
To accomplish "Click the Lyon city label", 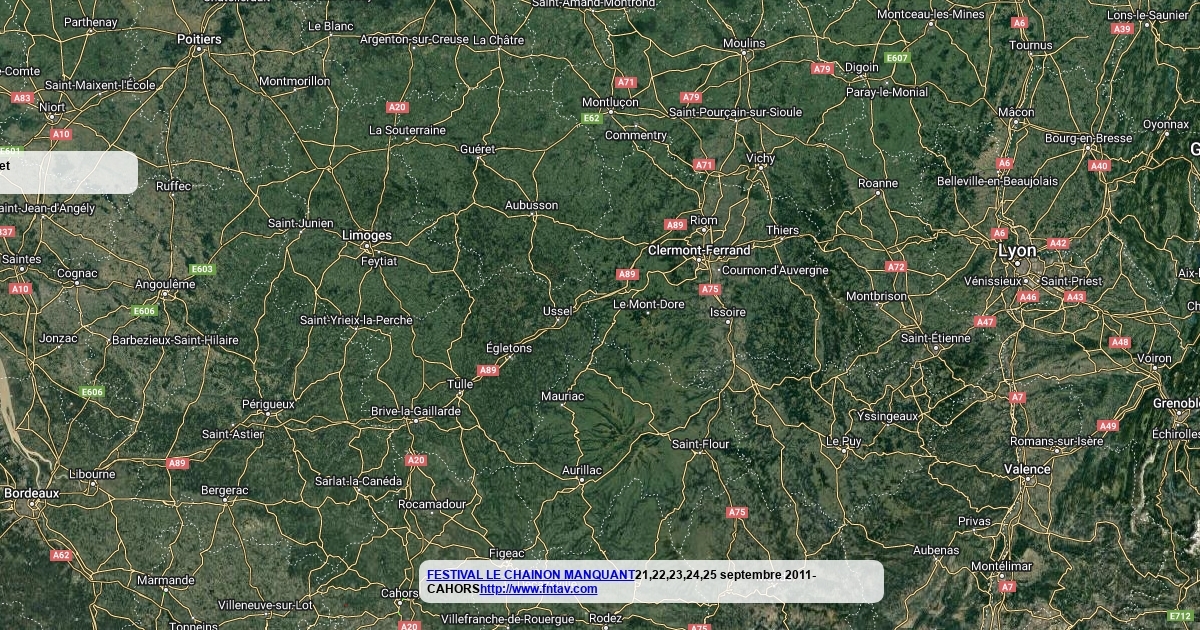I will point(1017,251).
